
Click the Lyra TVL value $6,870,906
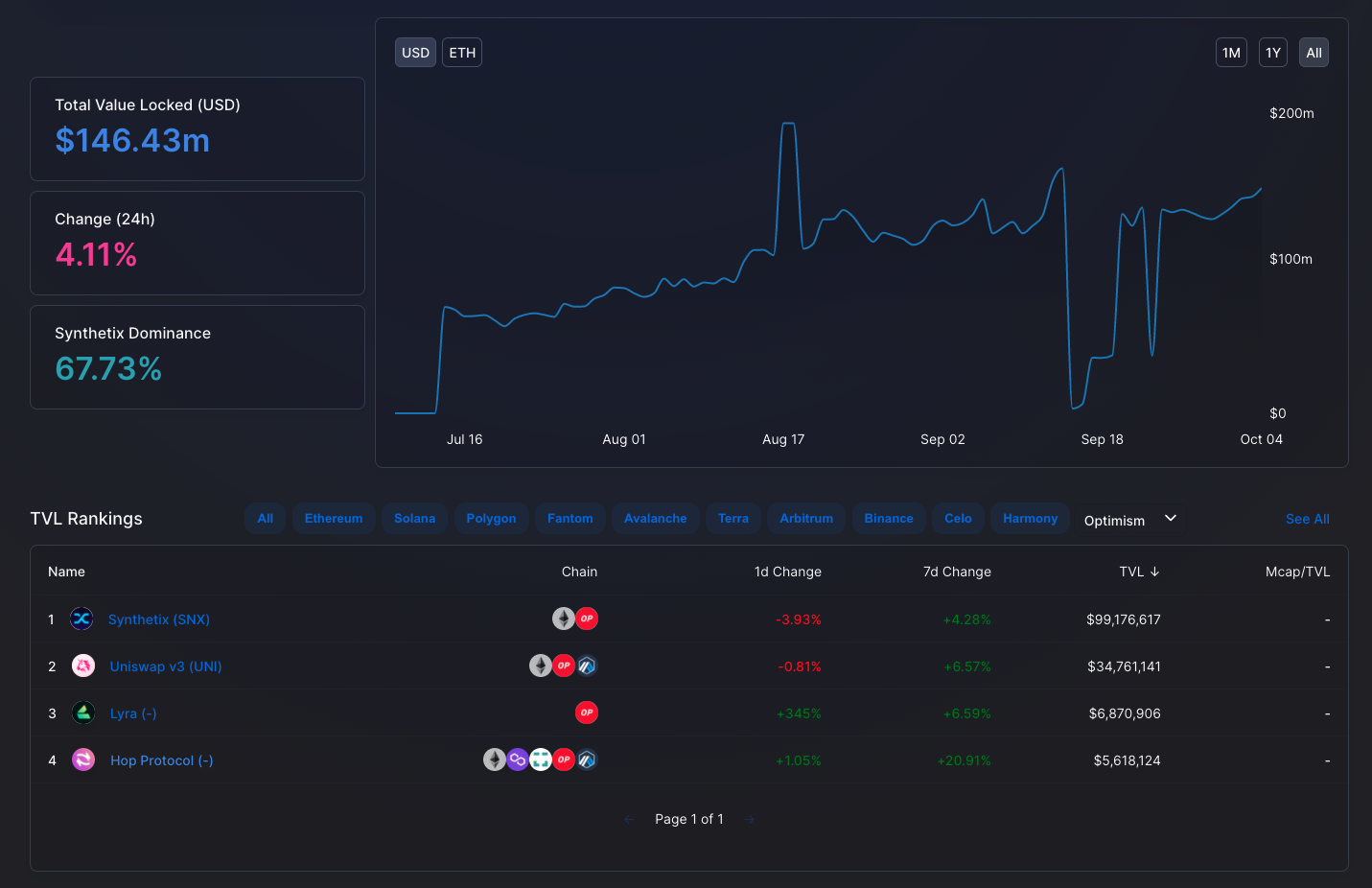(1125, 713)
